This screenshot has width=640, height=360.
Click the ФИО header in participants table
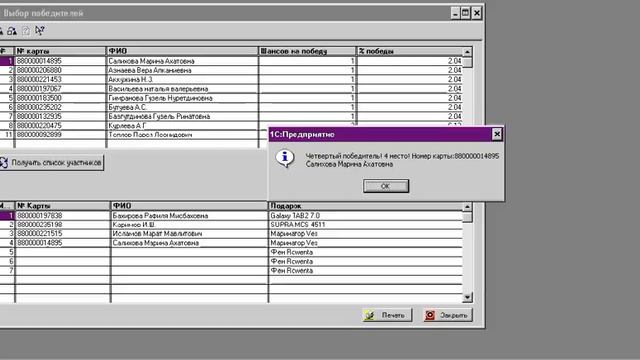[x=182, y=51]
